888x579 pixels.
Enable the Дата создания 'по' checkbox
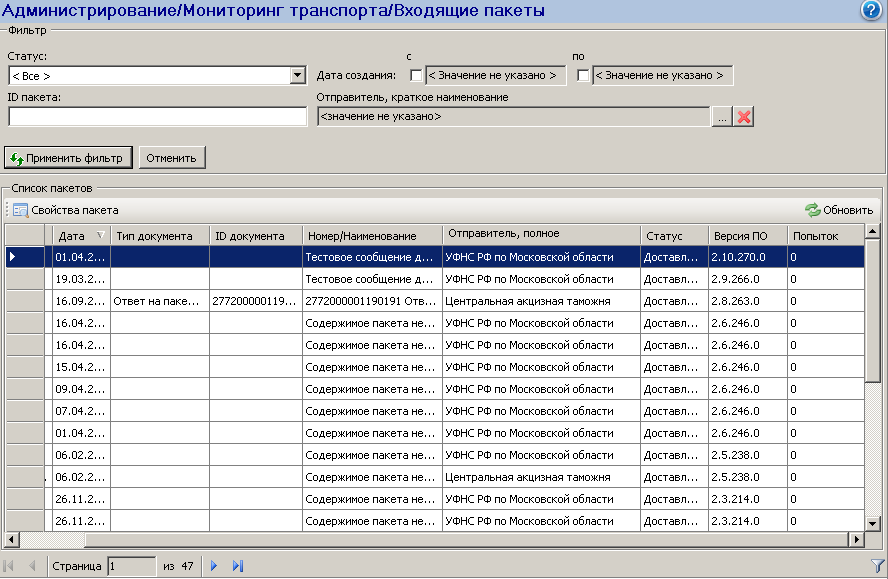pos(582,75)
